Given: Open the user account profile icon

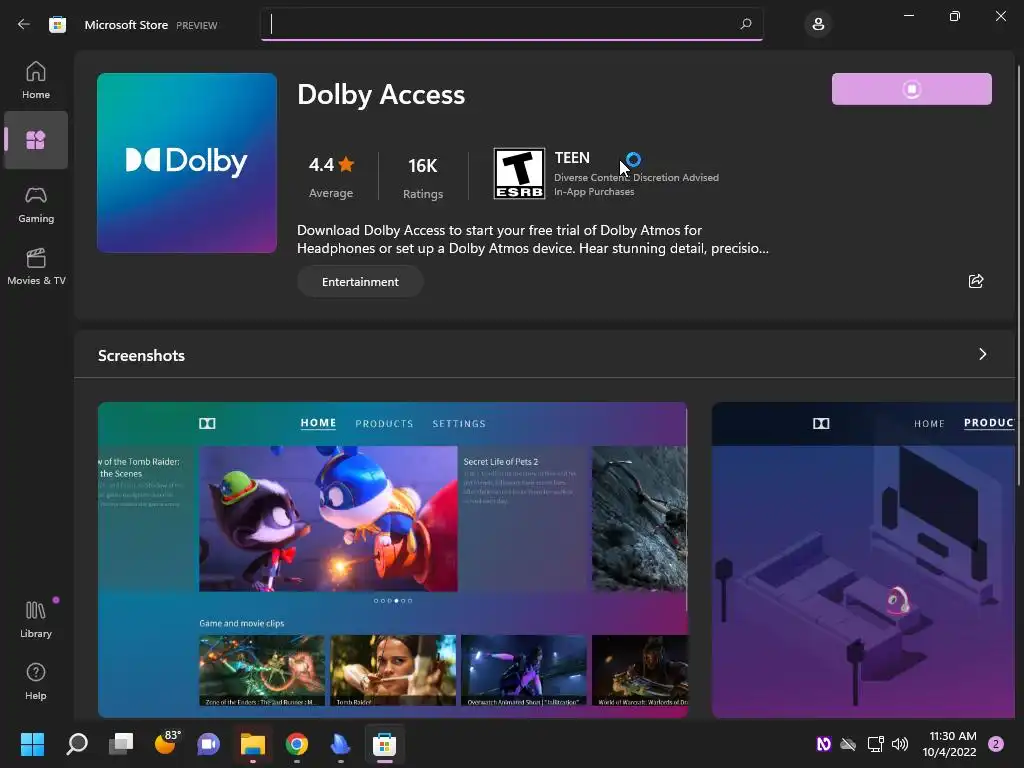Looking at the screenshot, I should [x=818, y=25].
